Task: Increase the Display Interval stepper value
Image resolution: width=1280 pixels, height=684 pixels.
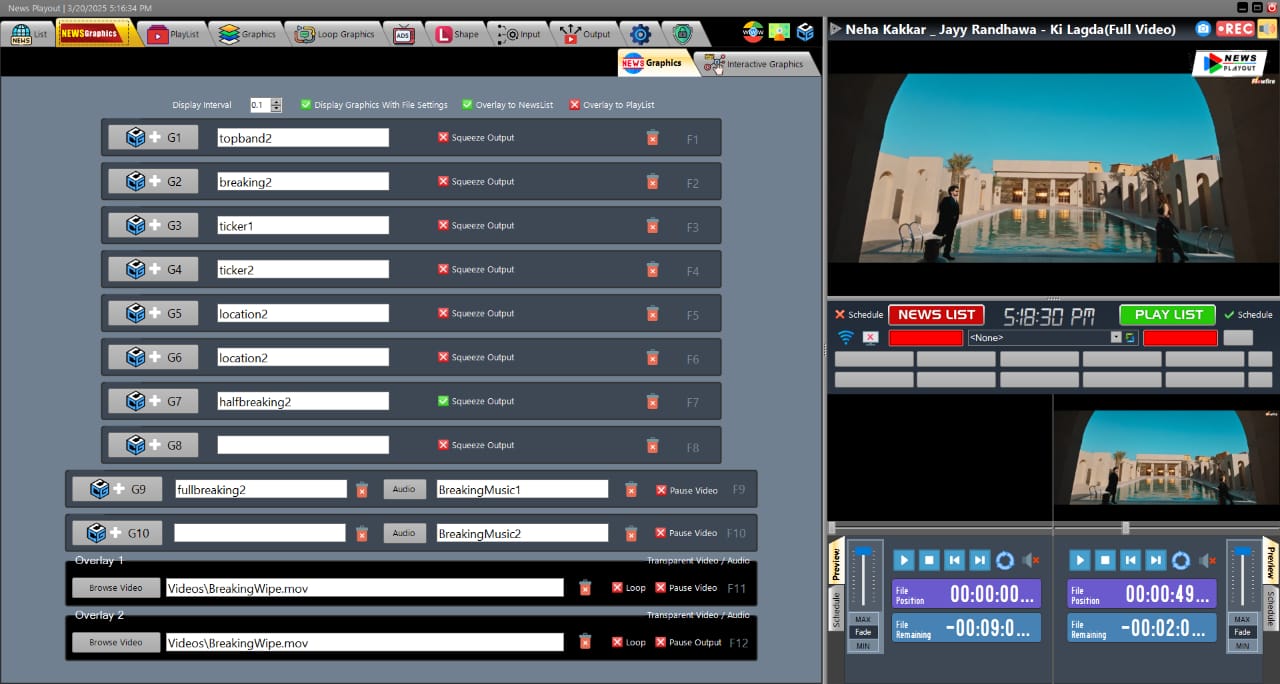Action: (x=277, y=101)
